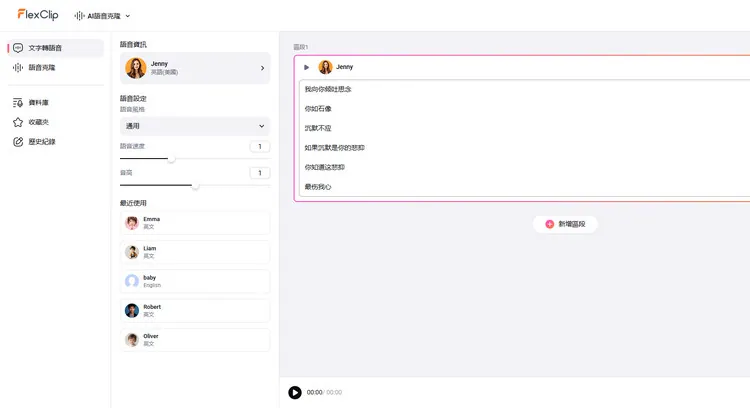Image resolution: width=750 pixels, height=408 pixels.
Task: Click the history edit icon
Action: pos(18,142)
